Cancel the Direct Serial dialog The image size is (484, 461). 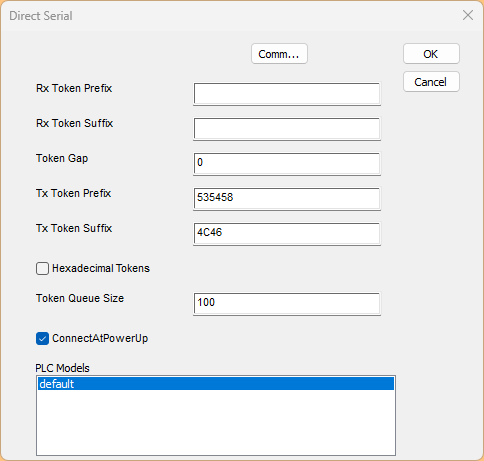click(431, 82)
